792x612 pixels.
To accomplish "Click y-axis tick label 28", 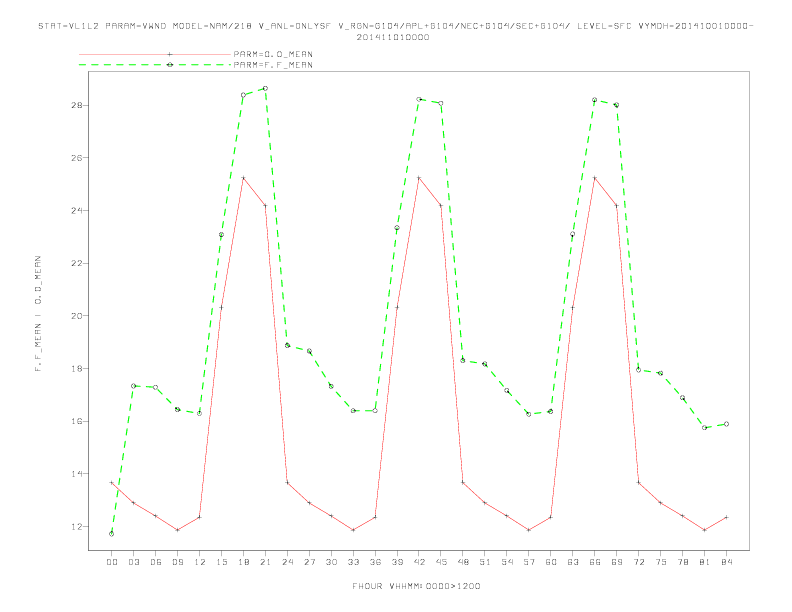I will (77, 106).
